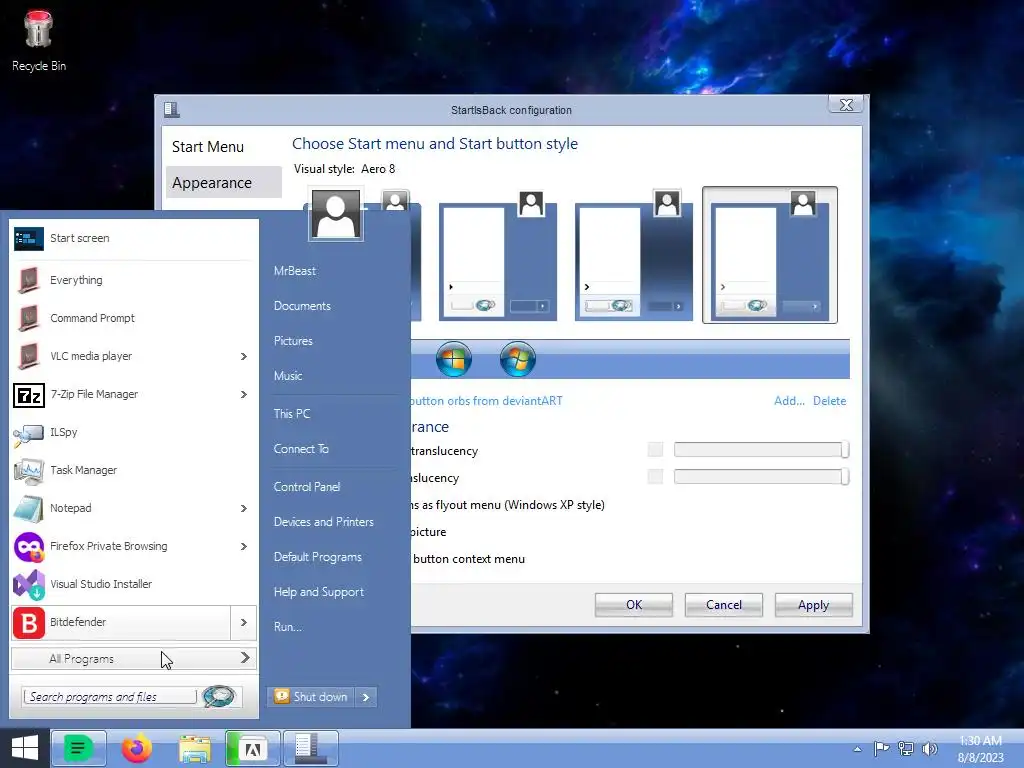The height and width of the screenshot is (768, 1024).
Task: Expand VLC media player jump list arrow
Action: pos(244,356)
